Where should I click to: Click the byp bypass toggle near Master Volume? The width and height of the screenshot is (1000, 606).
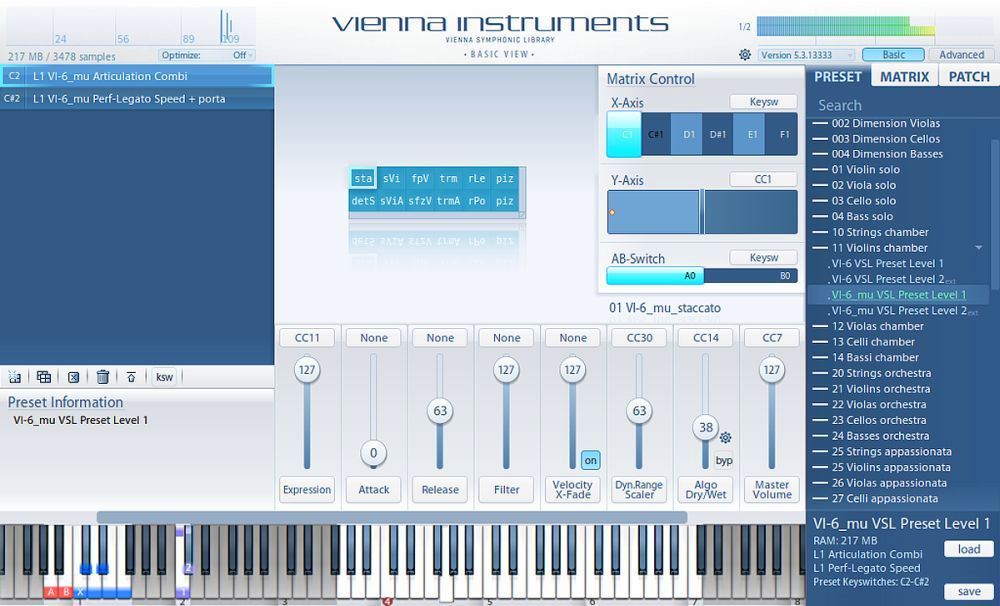tap(723, 460)
